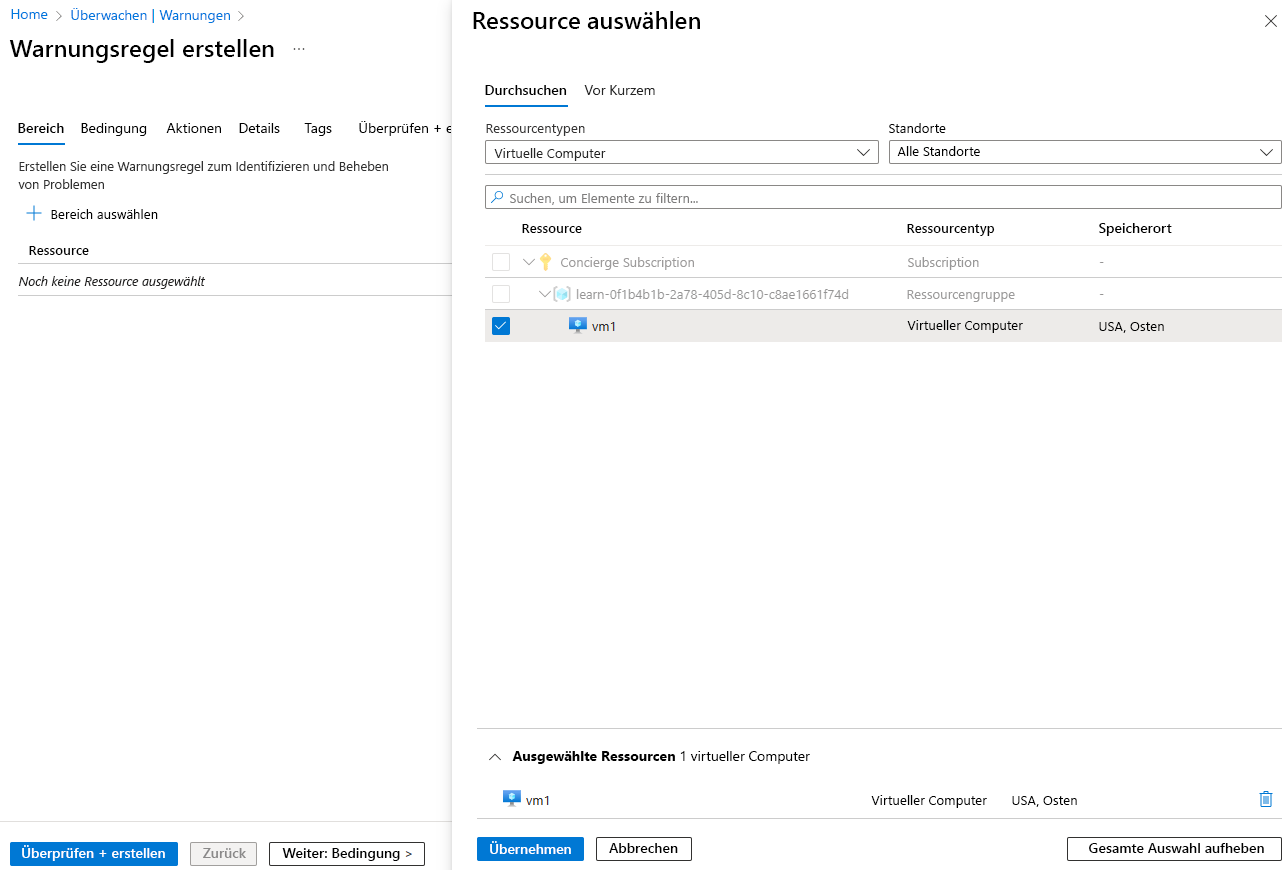Click the Ressourcengruppe type cell
The height and width of the screenshot is (870, 1284).
click(x=961, y=294)
